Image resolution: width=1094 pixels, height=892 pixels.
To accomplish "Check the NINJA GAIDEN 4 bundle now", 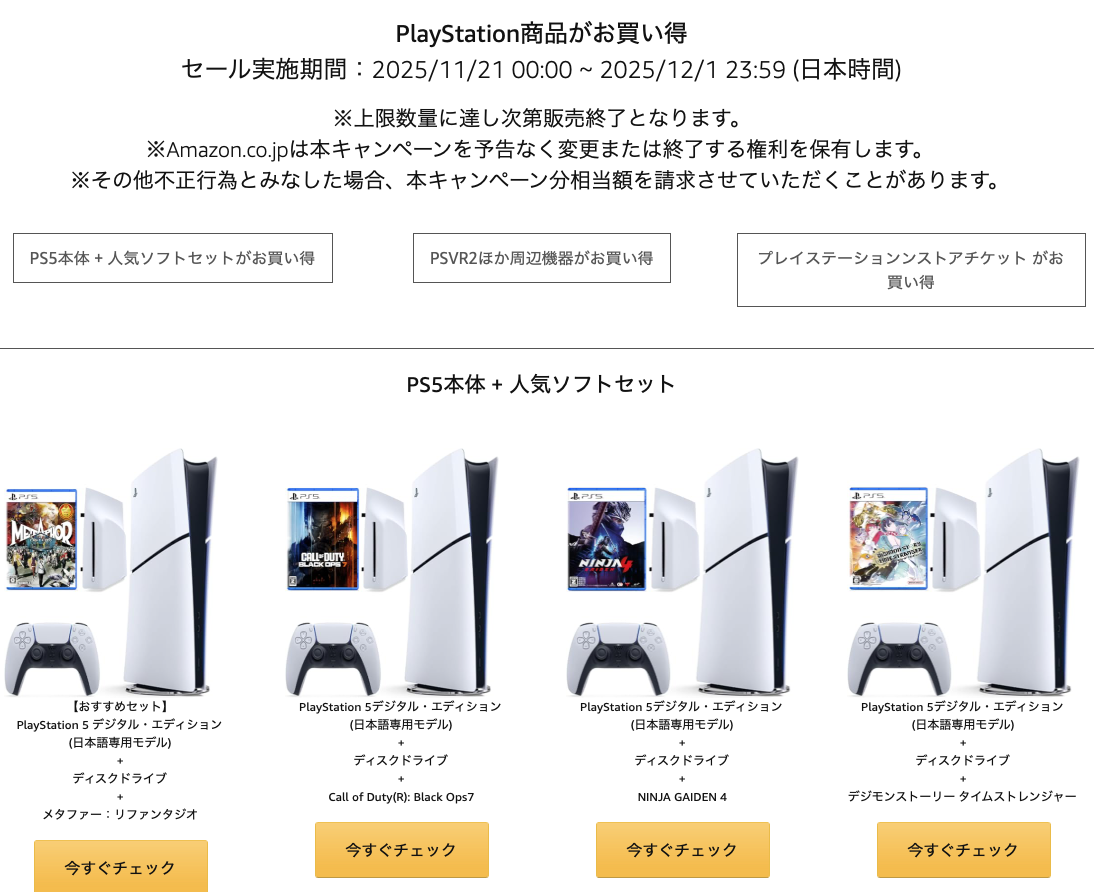I will (682, 849).
